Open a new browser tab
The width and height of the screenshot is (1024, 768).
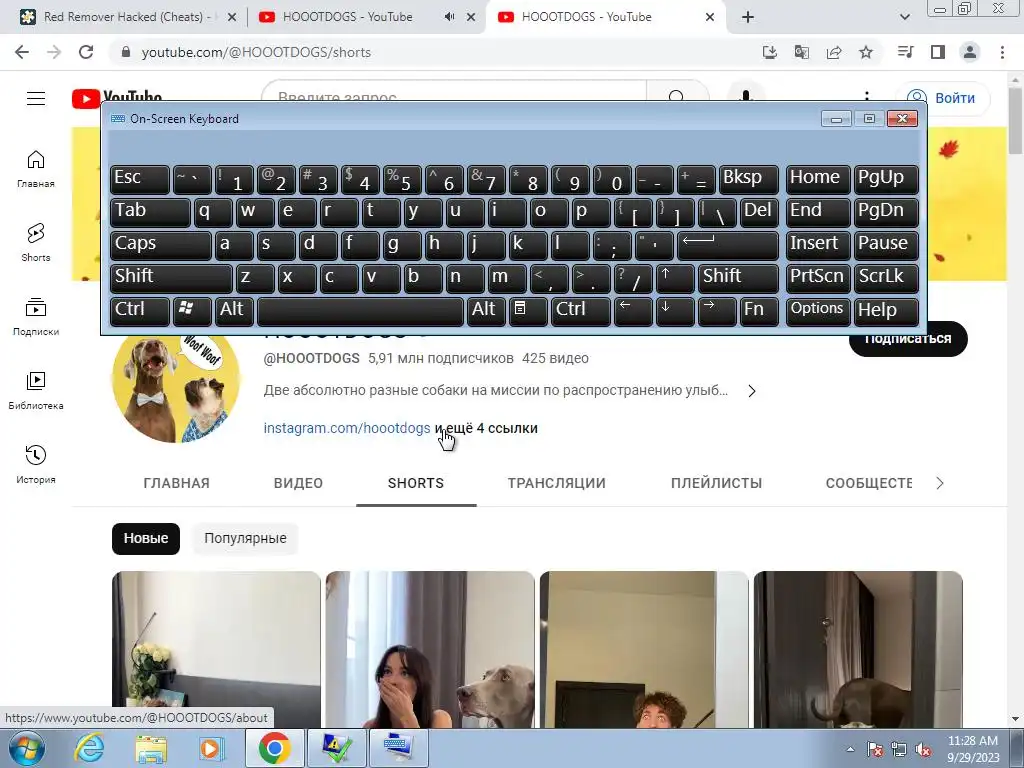[748, 17]
